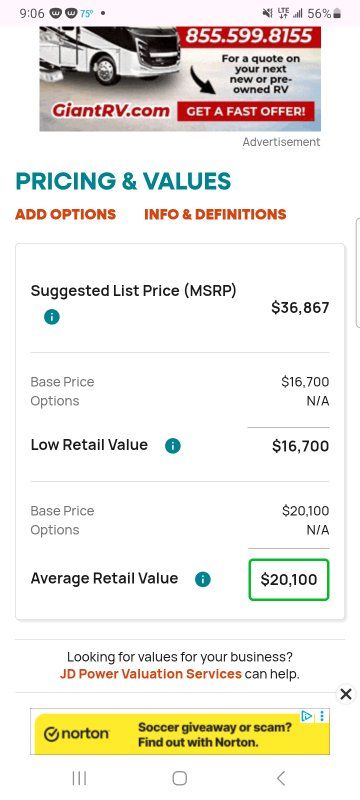Tap the PRICING & VALUES heading
The image size is (360, 800).
(123, 181)
